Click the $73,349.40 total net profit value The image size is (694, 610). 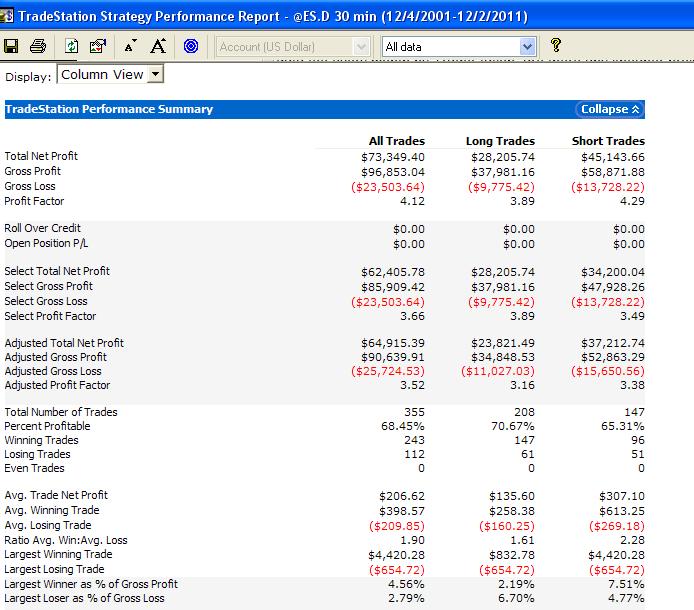[393, 157]
